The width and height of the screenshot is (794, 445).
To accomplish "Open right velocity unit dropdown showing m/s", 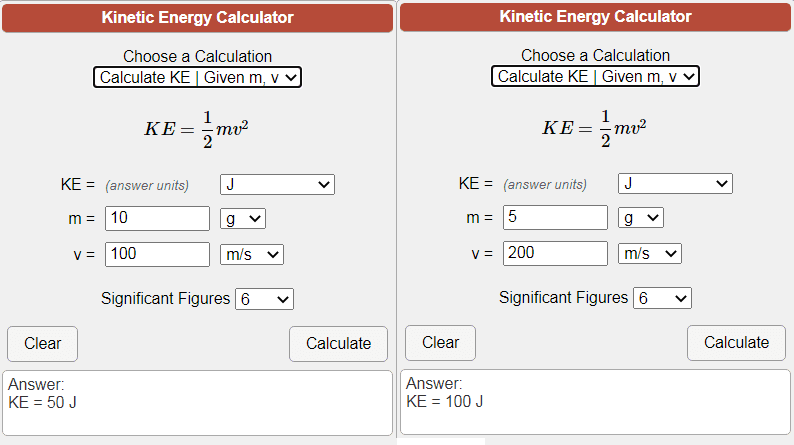I will (650, 253).
